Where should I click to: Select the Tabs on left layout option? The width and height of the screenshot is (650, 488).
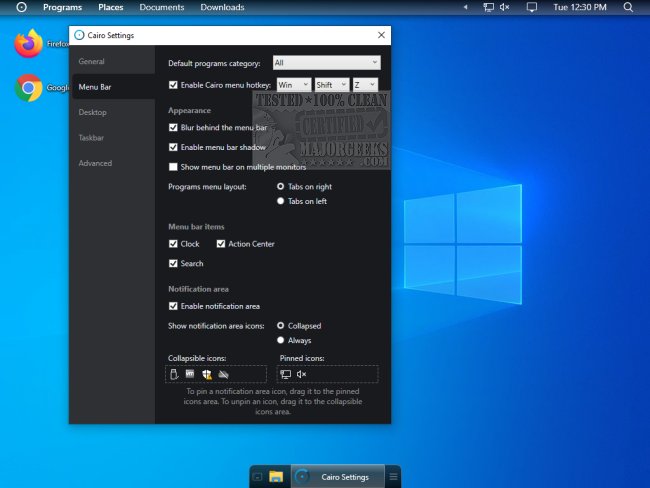281,201
